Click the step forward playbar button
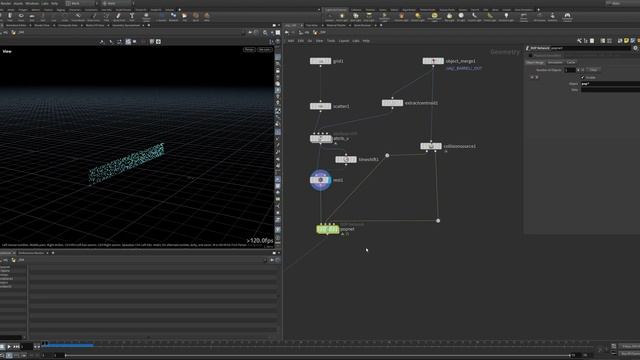The width and height of the screenshot is (640, 360). point(16,347)
